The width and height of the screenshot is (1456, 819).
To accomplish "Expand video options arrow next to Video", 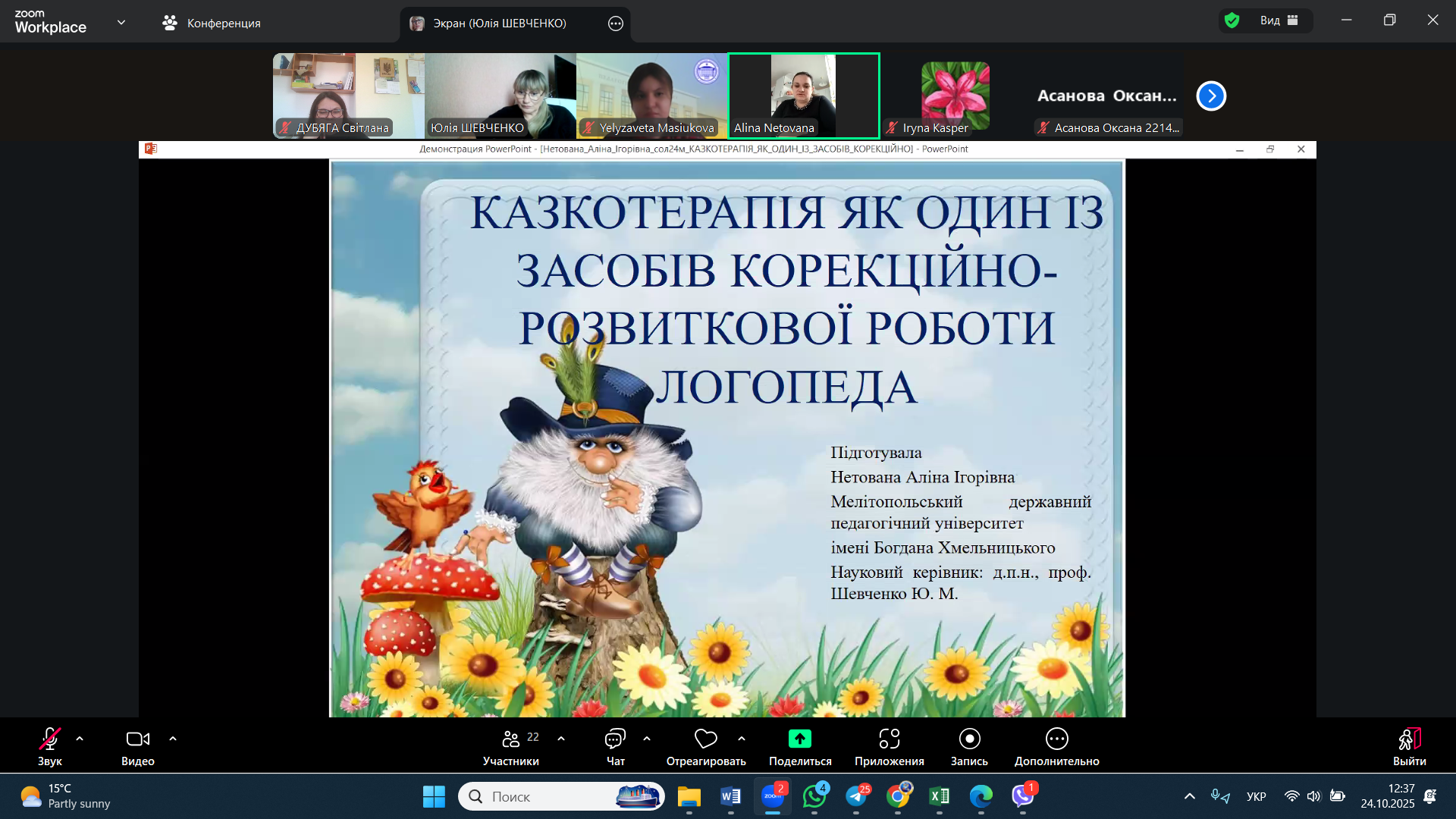I will [x=173, y=739].
